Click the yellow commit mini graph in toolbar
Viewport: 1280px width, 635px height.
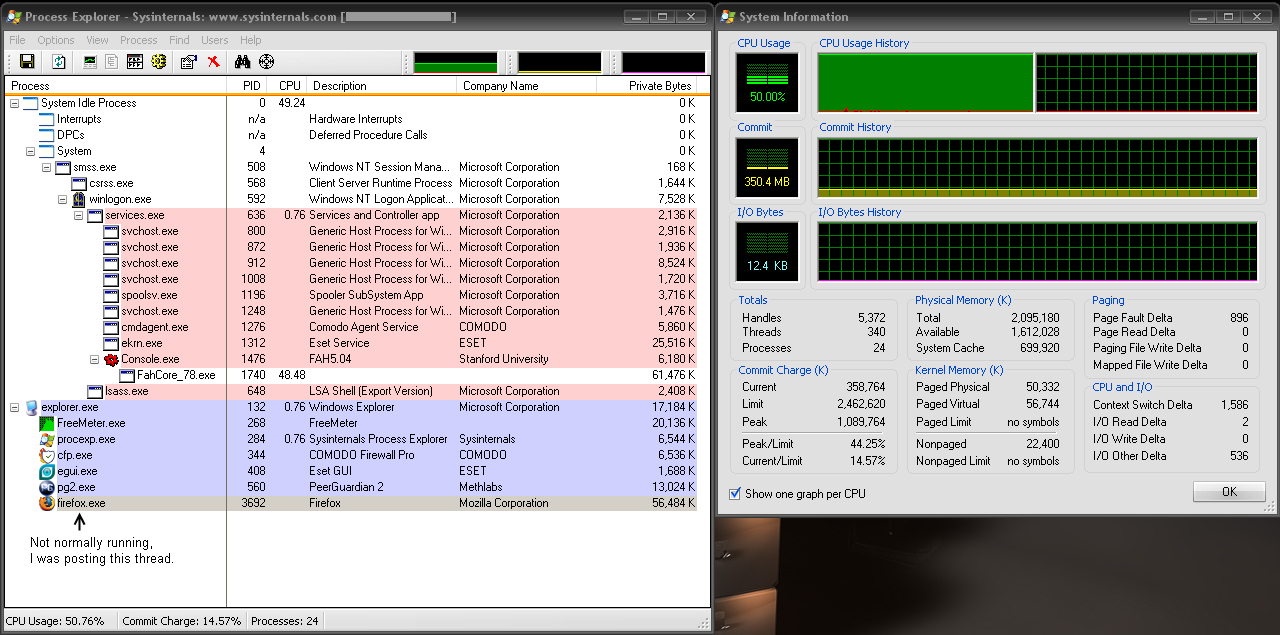559,63
